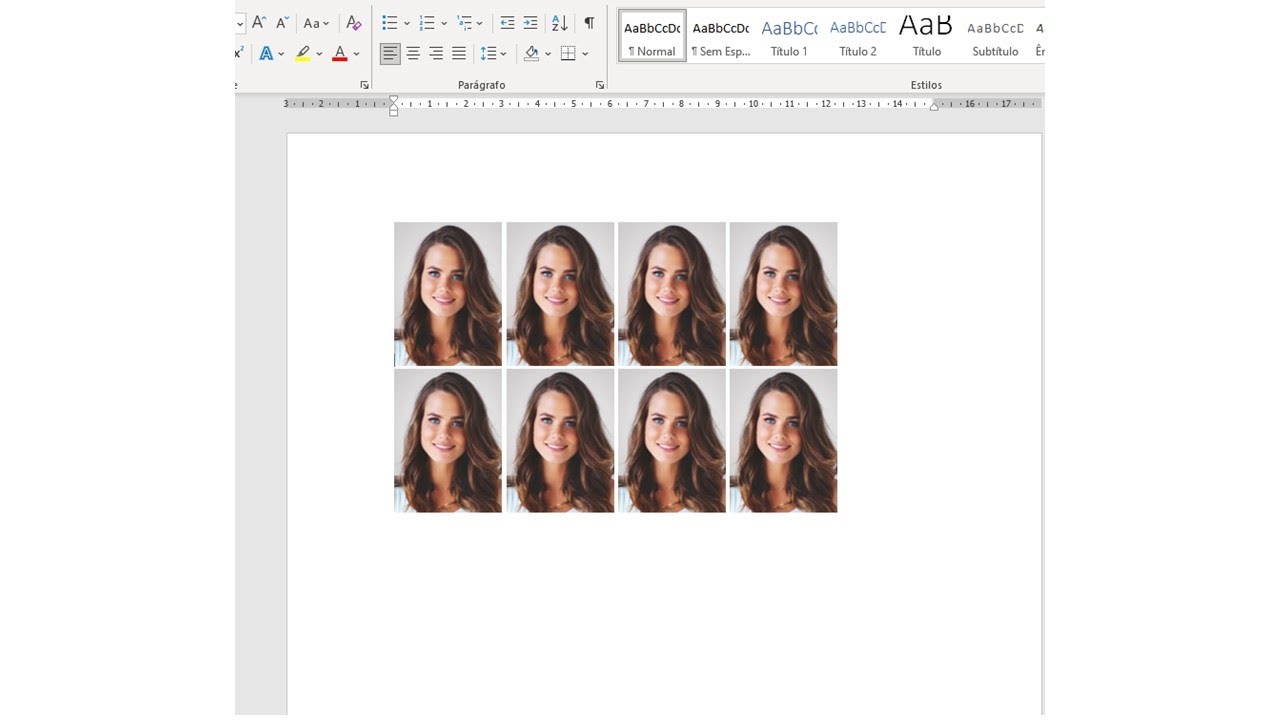The image size is (1280, 720).
Task: Select the fourth photo in bottom row
Action: [783, 441]
